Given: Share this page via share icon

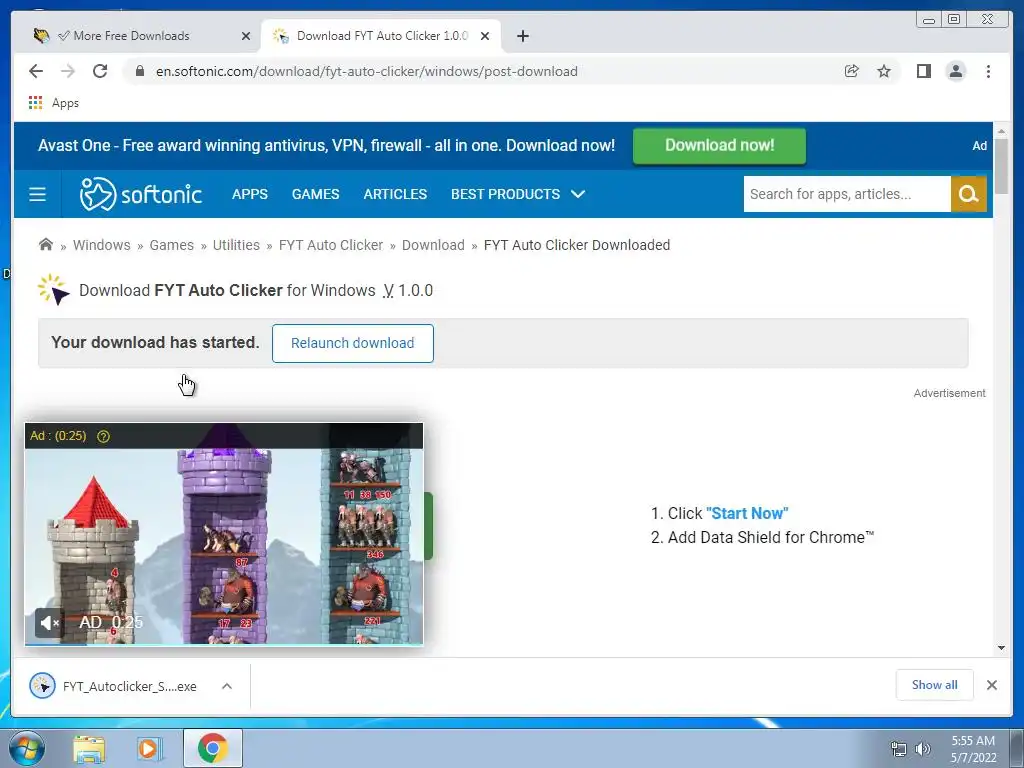Looking at the screenshot, I should point(852,71).
